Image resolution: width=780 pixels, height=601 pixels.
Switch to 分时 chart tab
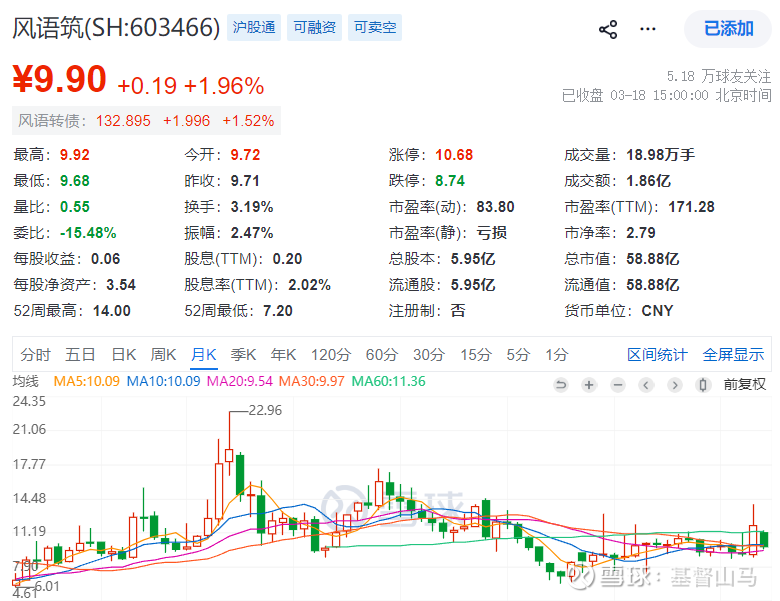35,355
